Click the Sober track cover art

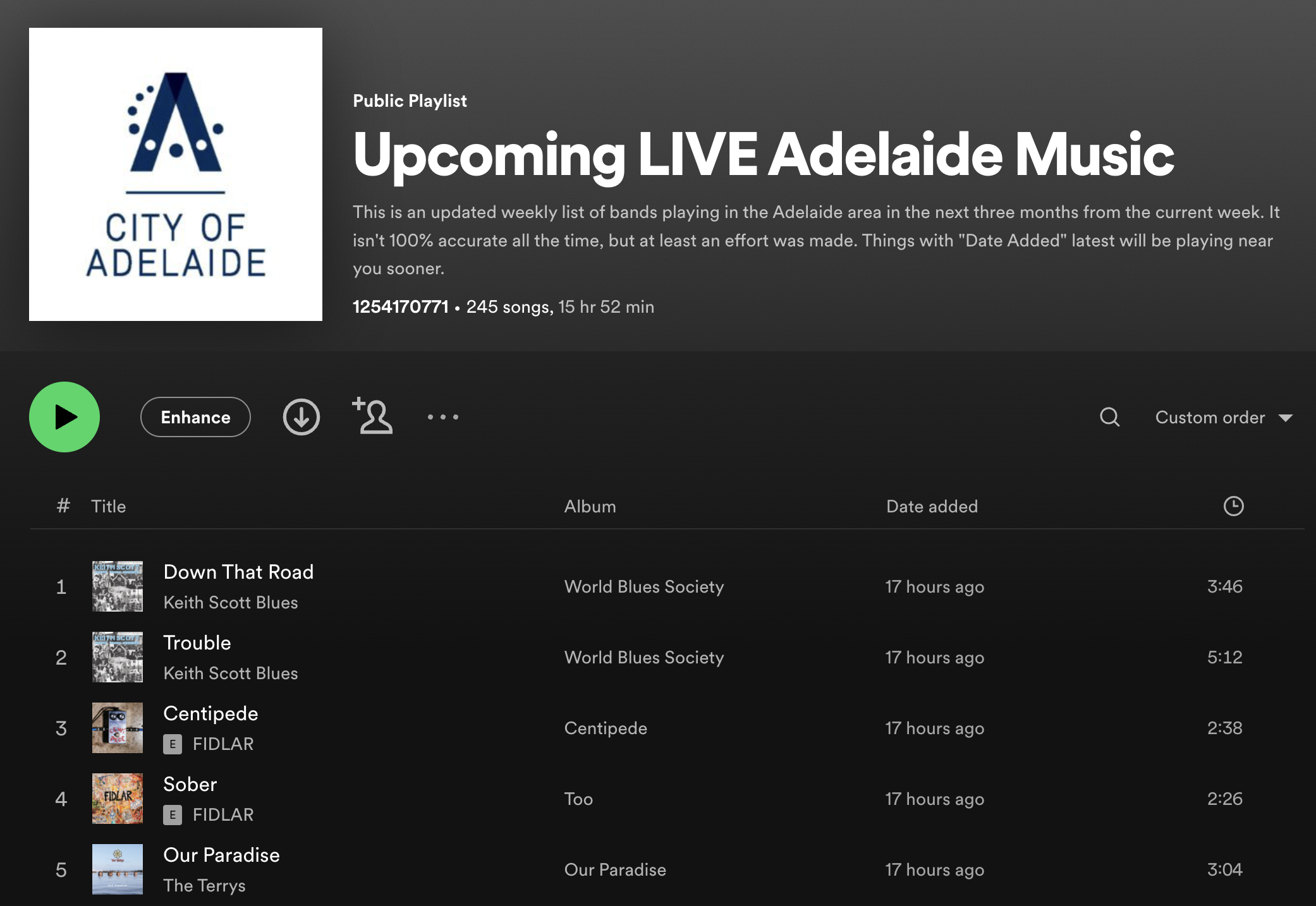coord(118,799)
